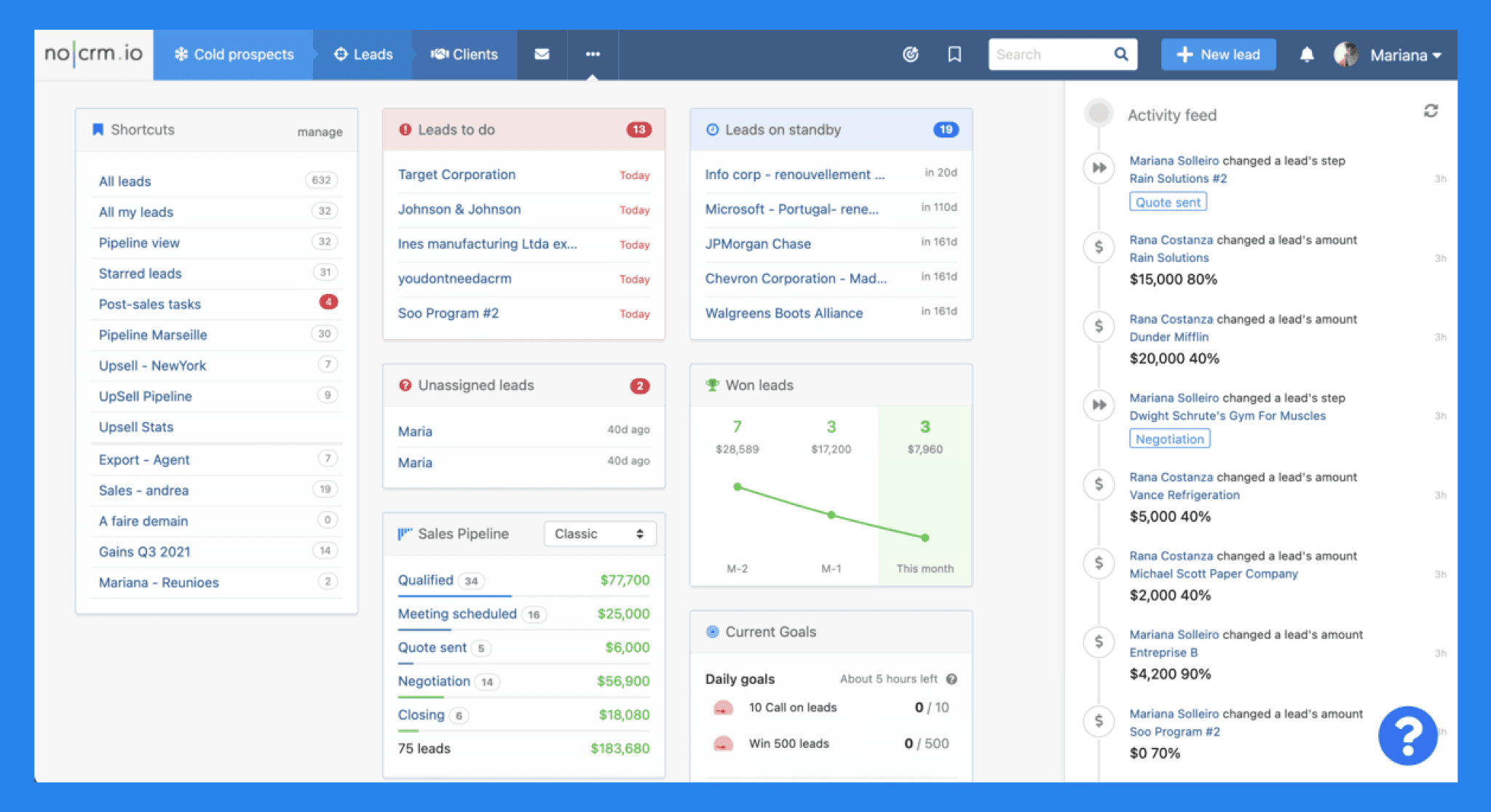
Task: Click the Current Goals target icon
Action: [x=712, y=632]
